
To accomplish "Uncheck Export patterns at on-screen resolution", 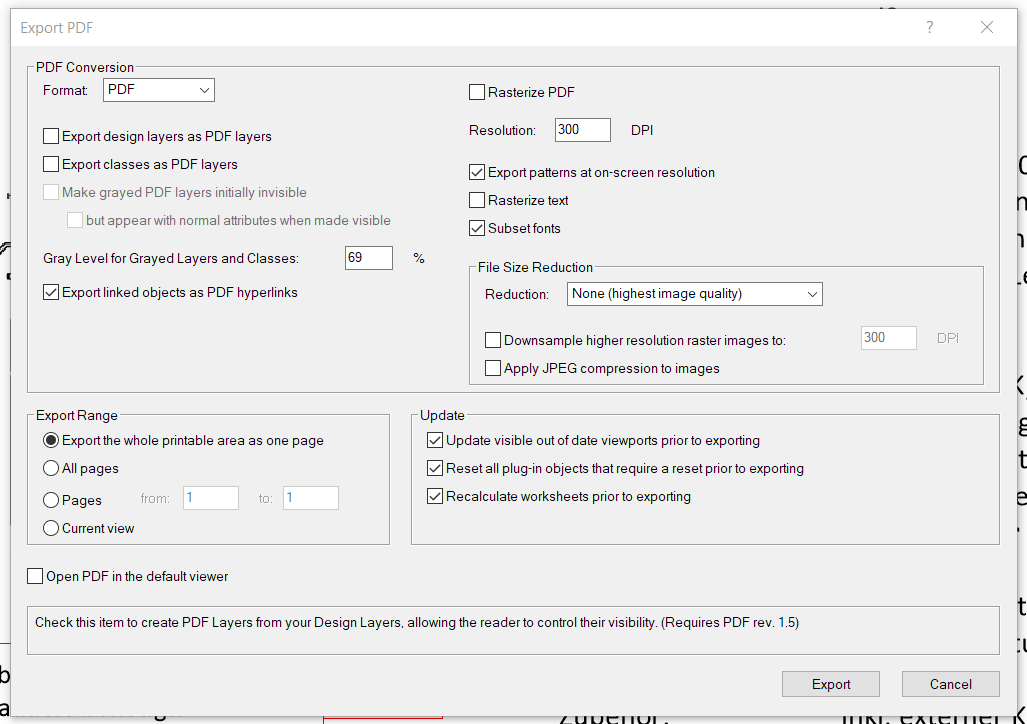I will pos(477,171).
